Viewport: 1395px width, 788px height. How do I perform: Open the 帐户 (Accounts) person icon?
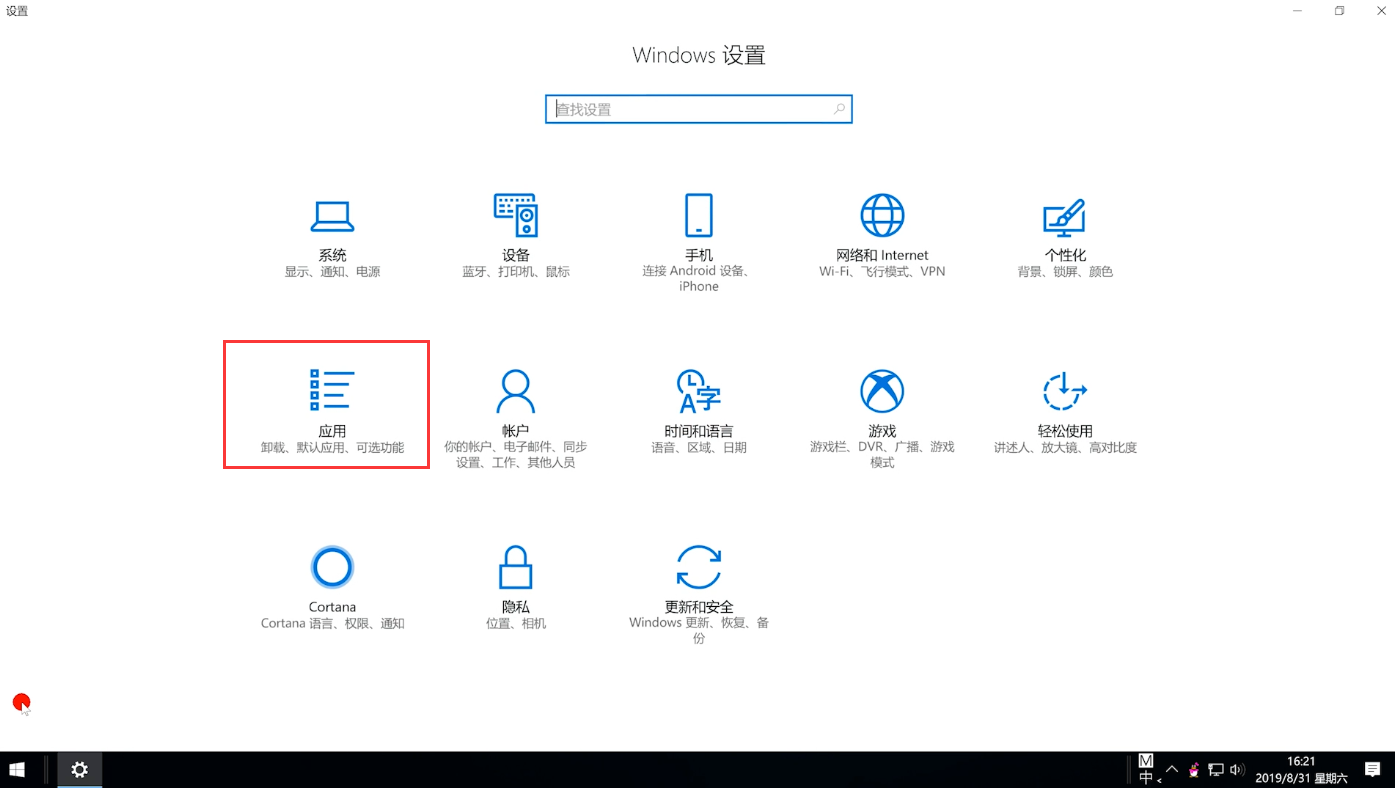pos(516,391)
